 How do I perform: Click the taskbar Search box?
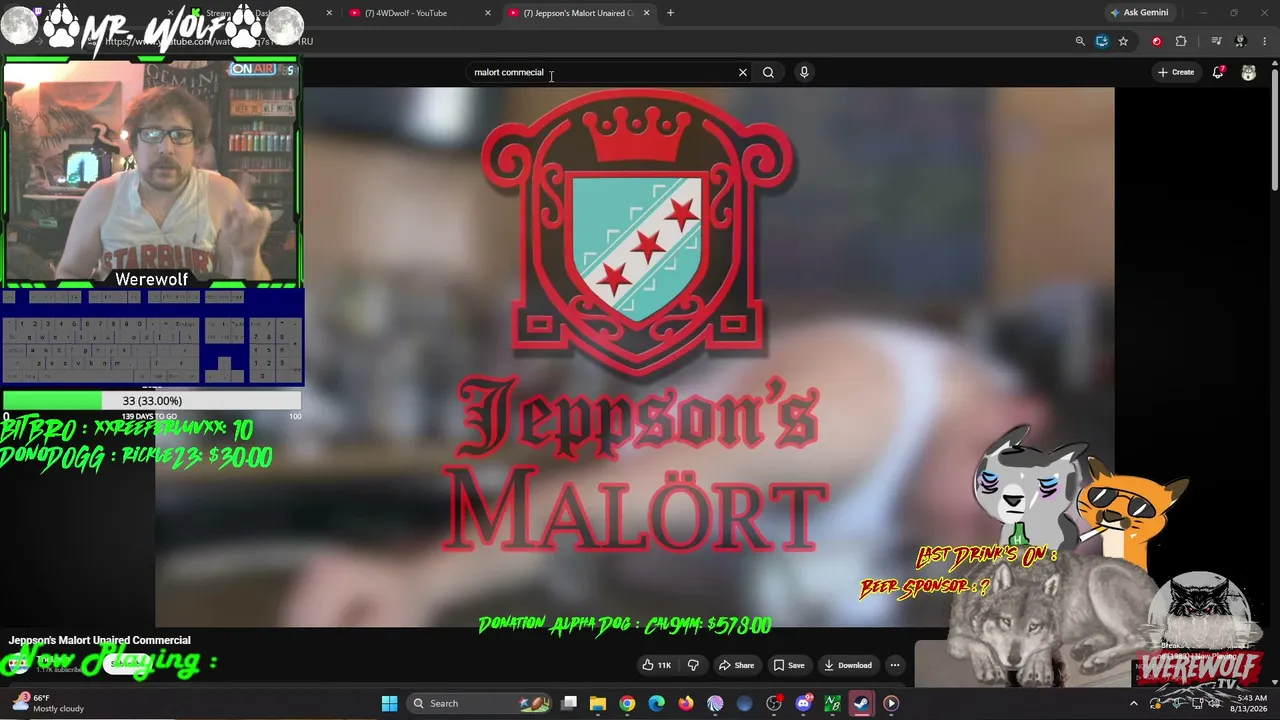(480, 703)
